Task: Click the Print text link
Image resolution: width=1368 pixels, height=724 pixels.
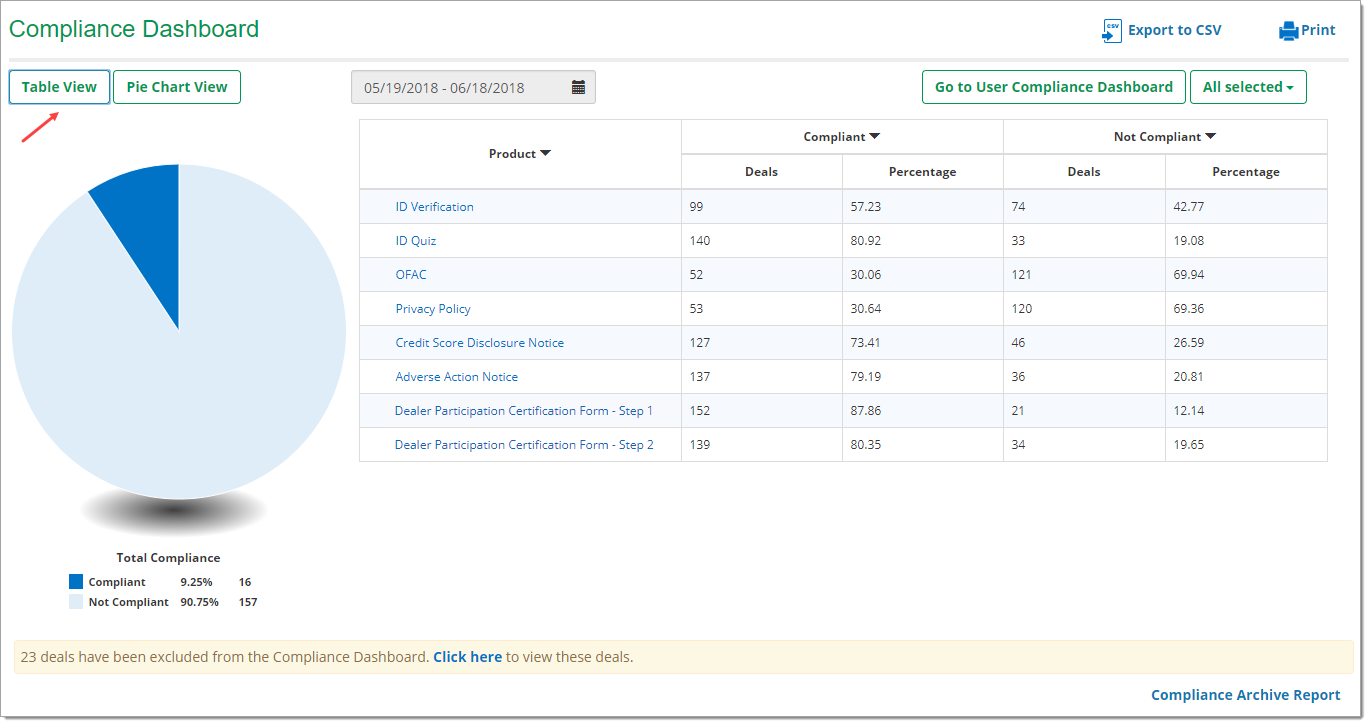Action: (x=1318, y=30)
